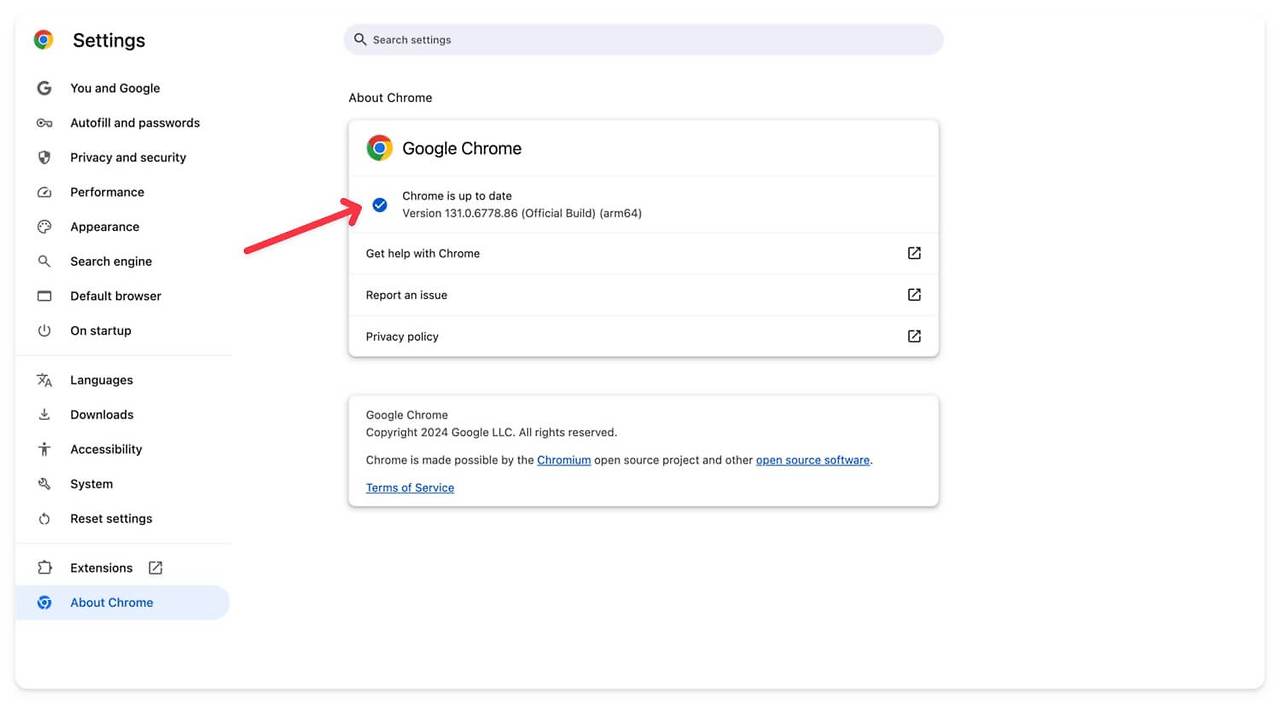Open external link icon for Privacy policy

tap(914, 336)
